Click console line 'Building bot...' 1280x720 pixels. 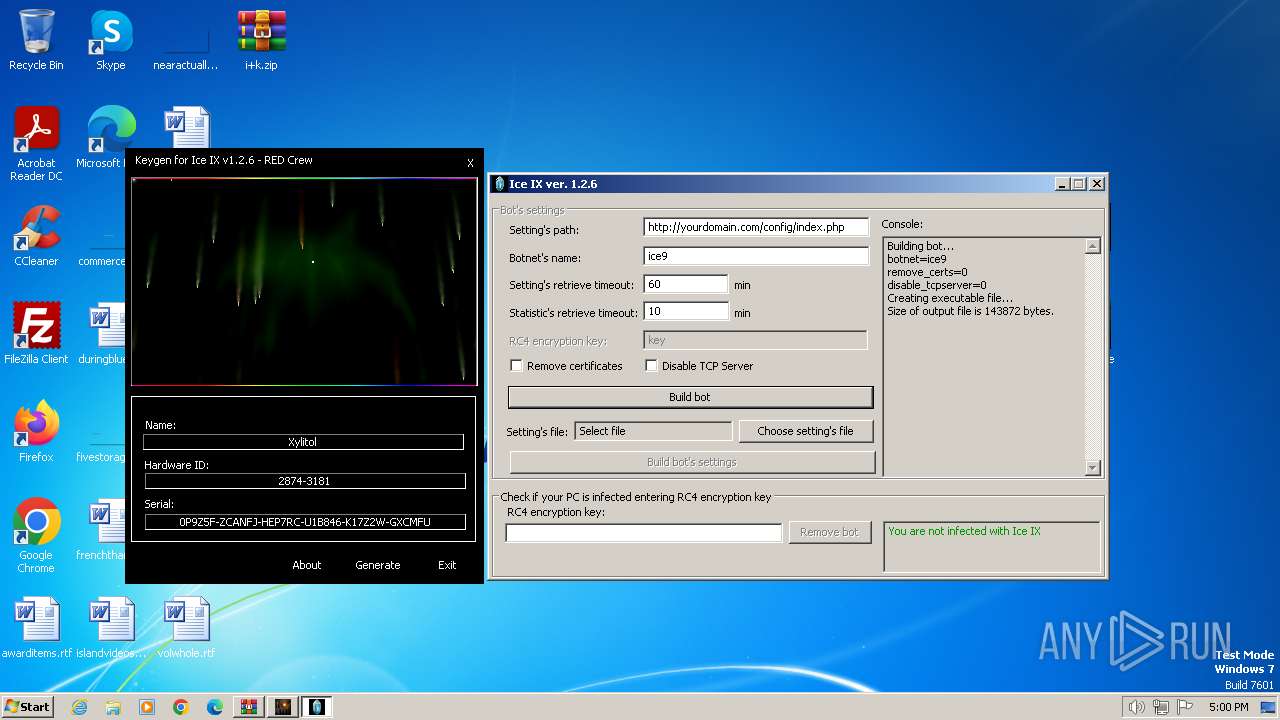click(920, 246)
